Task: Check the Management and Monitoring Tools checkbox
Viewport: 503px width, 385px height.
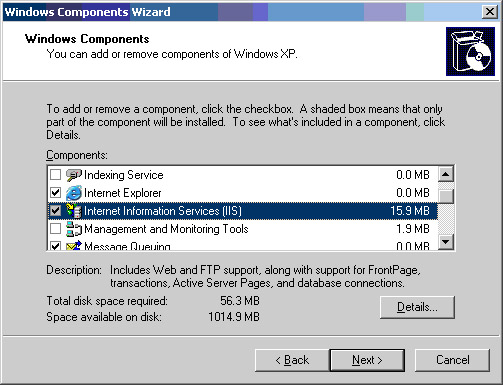Action: (x=55, y=228)
